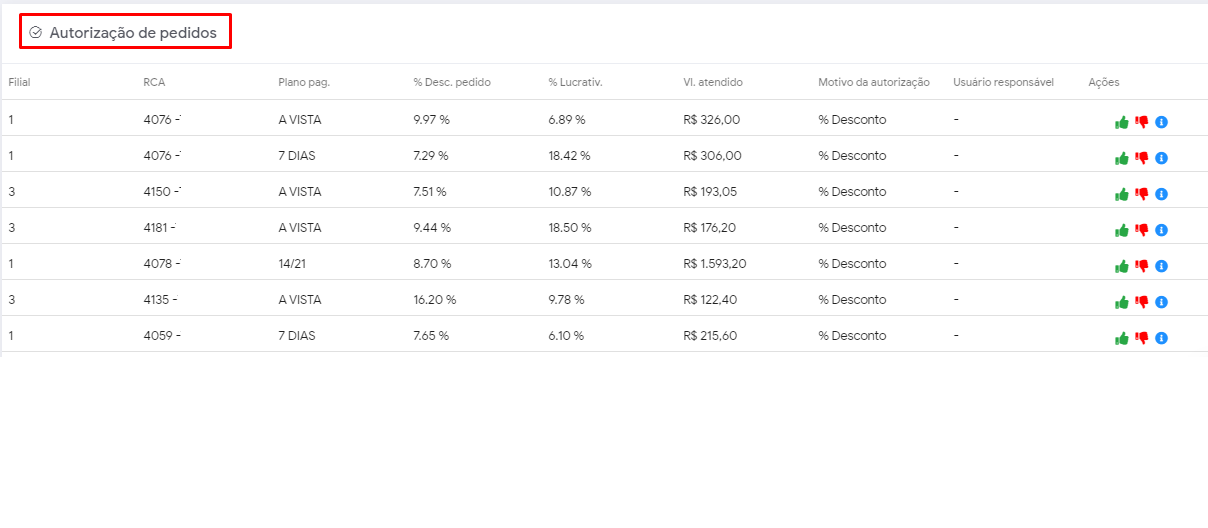Image resolution: width=1208 pixels, height=528 pixels.
Task: Approve the R$ 326,00 order
Action: [x=1122, y=122]
